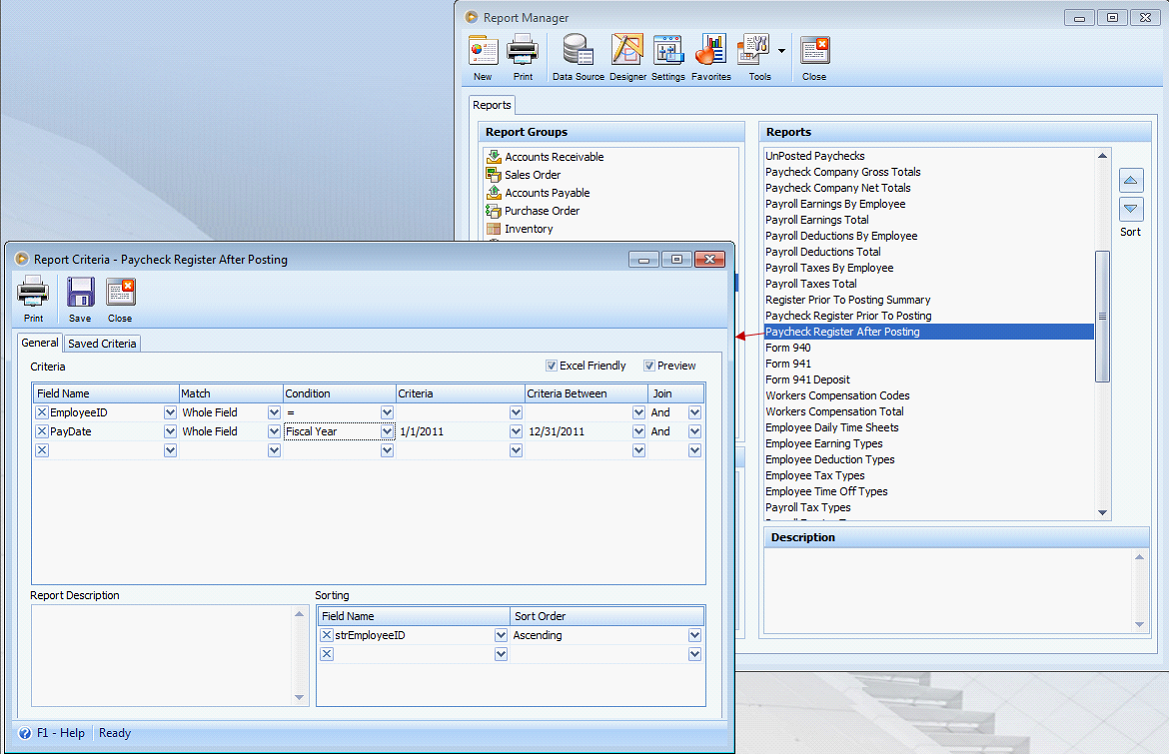1170x755 pixels.
Task: Switch to the Saved Criteria tab
Action: click(103, 343)
